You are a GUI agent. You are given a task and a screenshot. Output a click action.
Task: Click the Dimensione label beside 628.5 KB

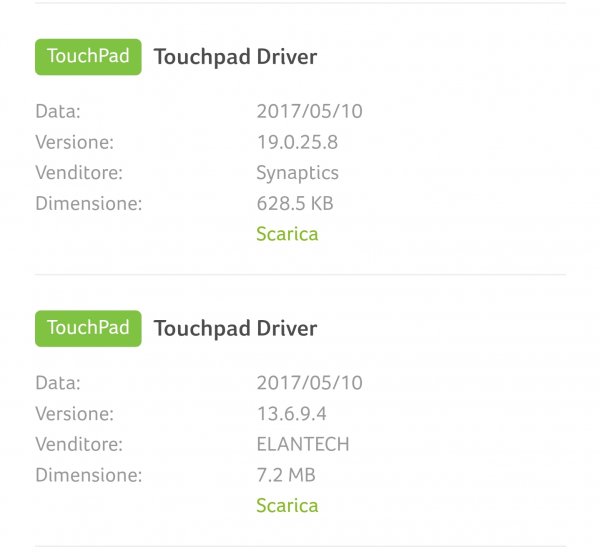pos(89,204)
